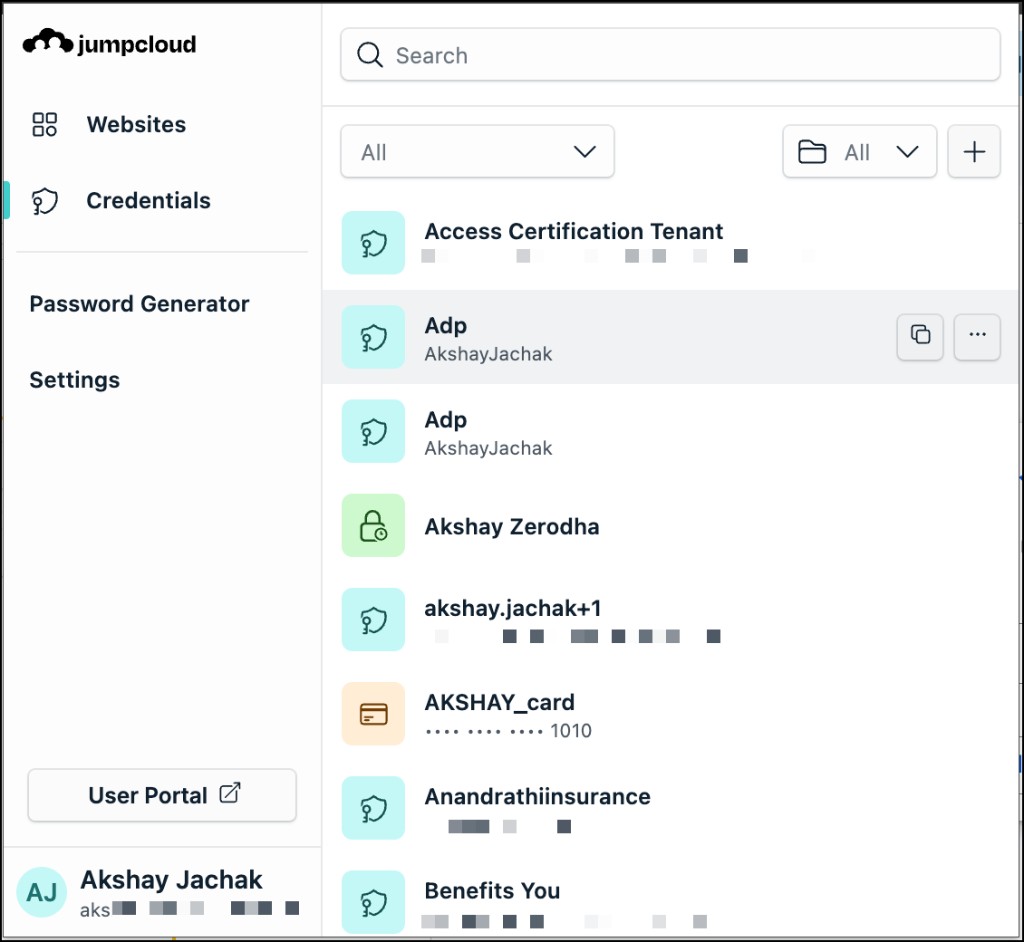The height and width of the screenshot is (942, 1024).
Task: Open the more options menu for highlighted Adp
Action: (x=977, y=336)
